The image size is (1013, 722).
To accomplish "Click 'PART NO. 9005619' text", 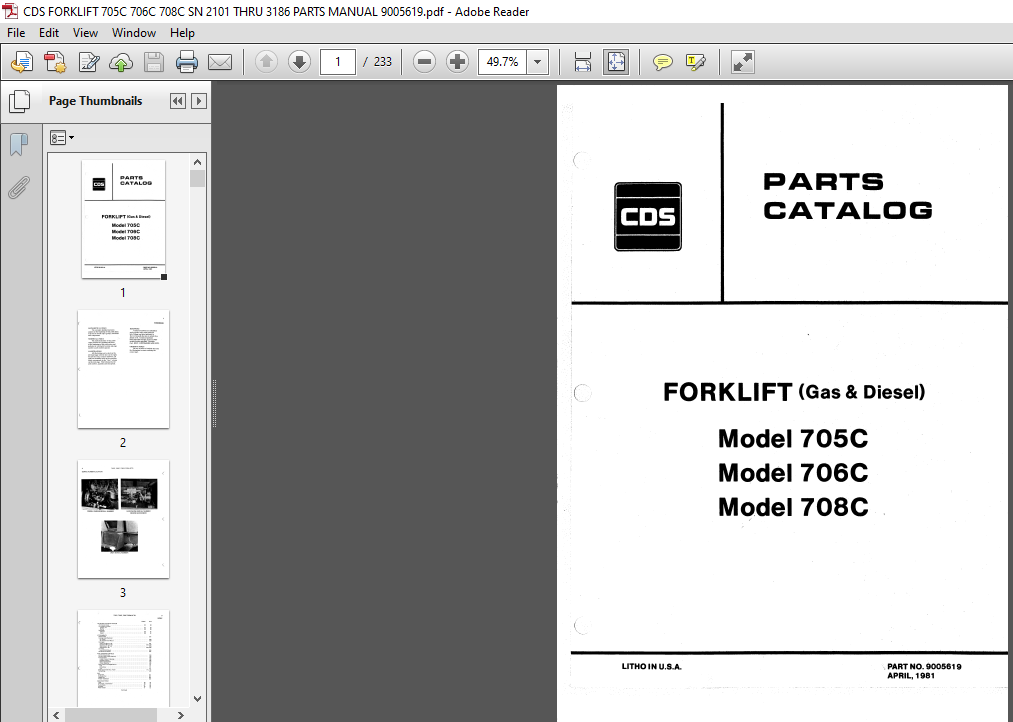I will pyautogui.click(x=924, y=666).
